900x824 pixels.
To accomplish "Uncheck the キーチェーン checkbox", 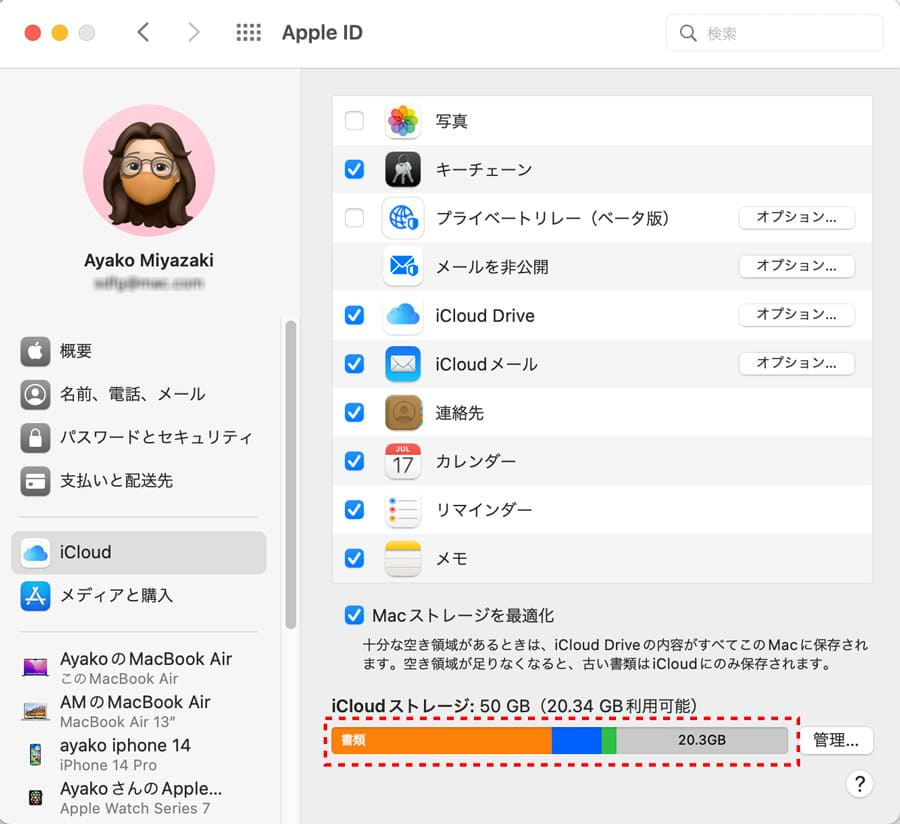I will (x=354, y=170).
